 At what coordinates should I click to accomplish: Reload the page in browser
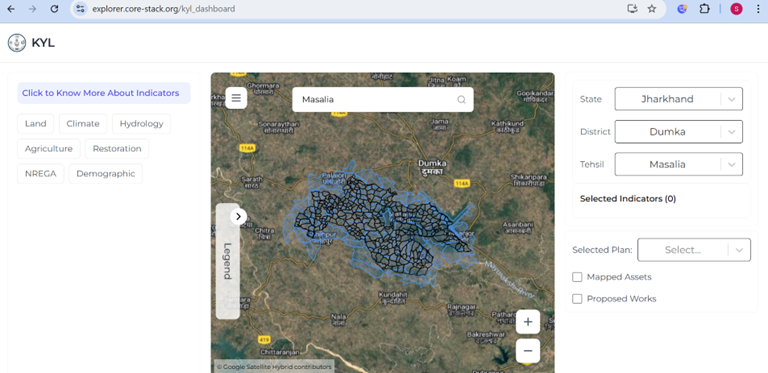tap(54, 9)
